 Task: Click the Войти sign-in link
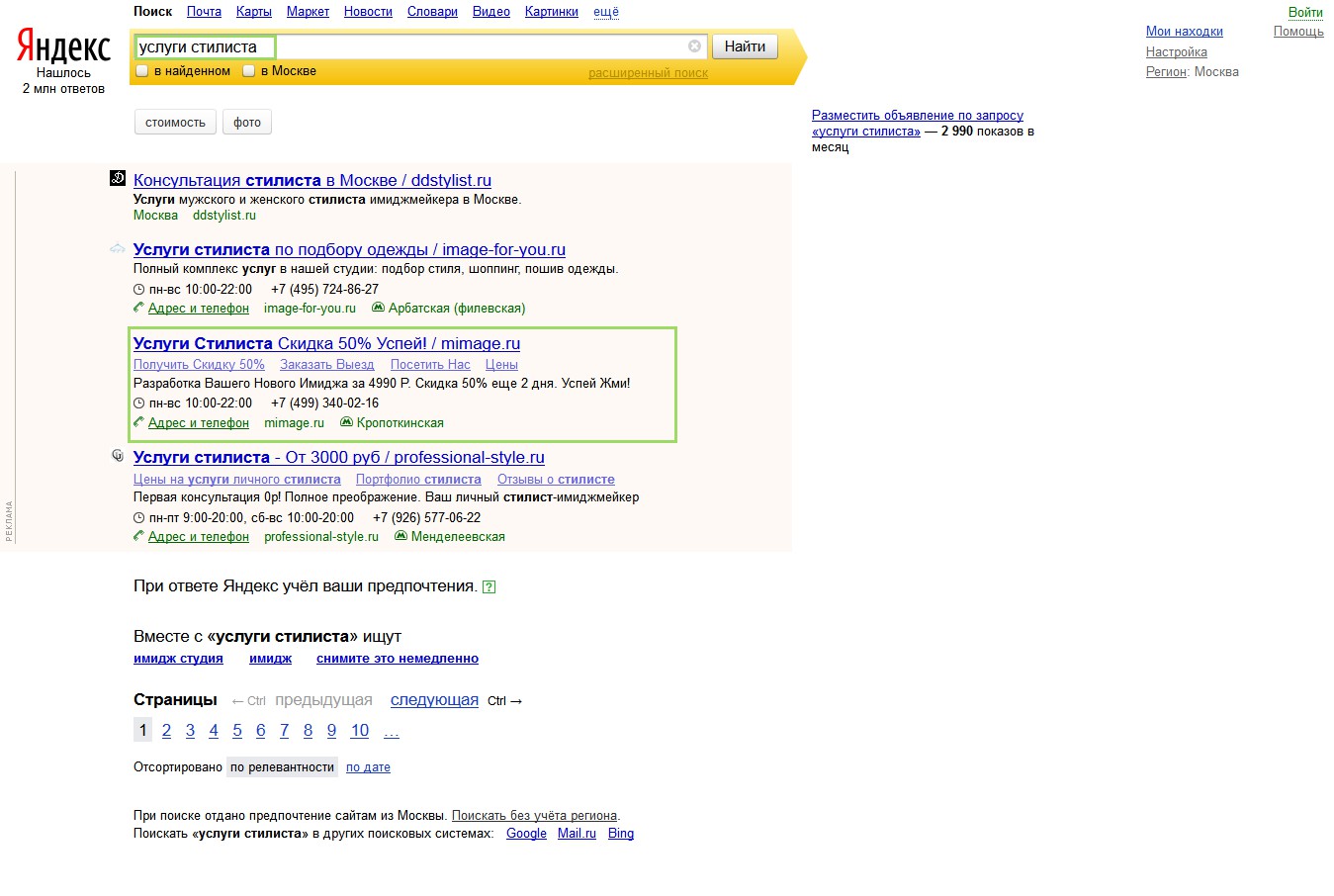click(1305, 13)
